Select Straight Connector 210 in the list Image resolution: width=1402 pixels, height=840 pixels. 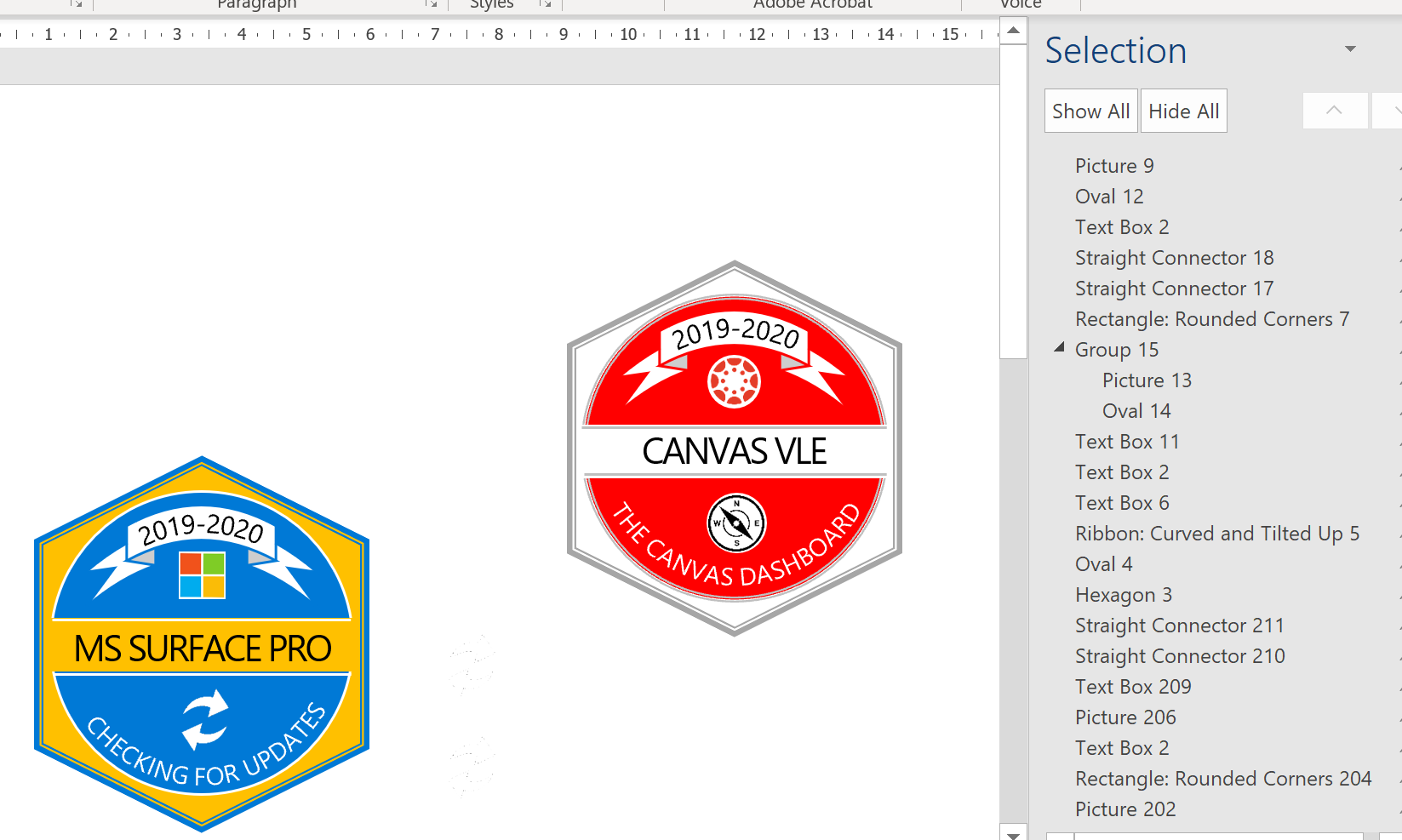(x=1180, y=656)
